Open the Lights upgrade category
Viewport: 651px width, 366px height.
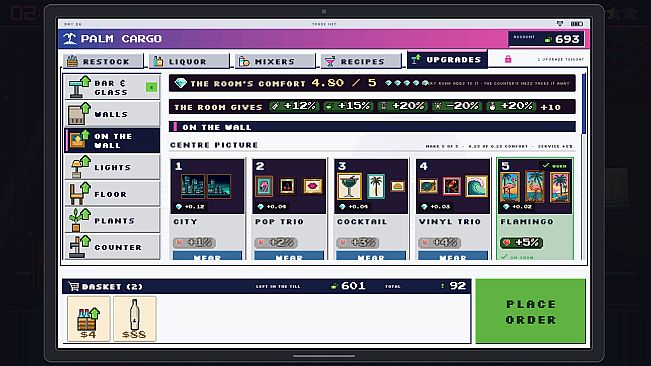coord(112,167)
